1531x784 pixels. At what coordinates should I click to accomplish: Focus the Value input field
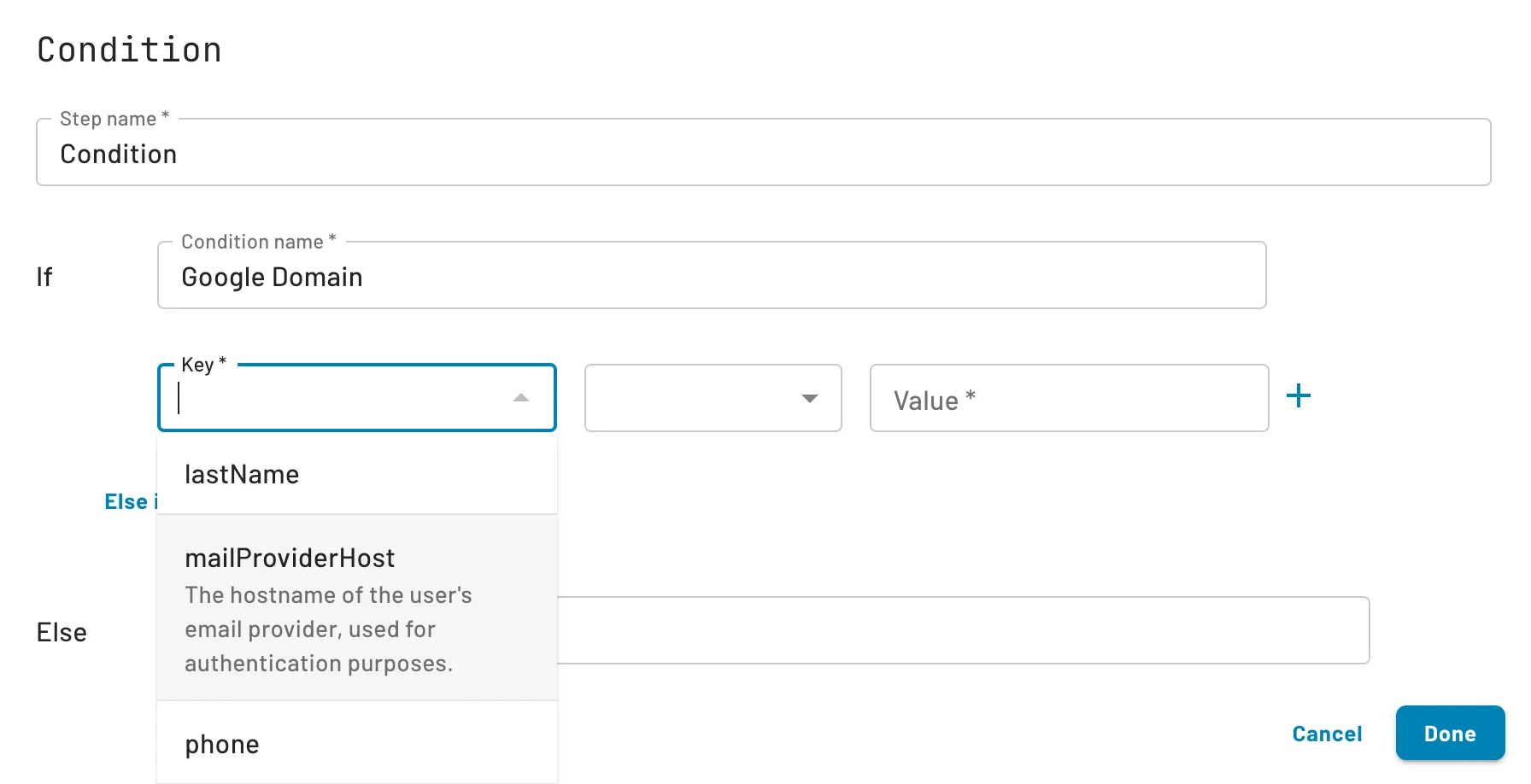1068,399
